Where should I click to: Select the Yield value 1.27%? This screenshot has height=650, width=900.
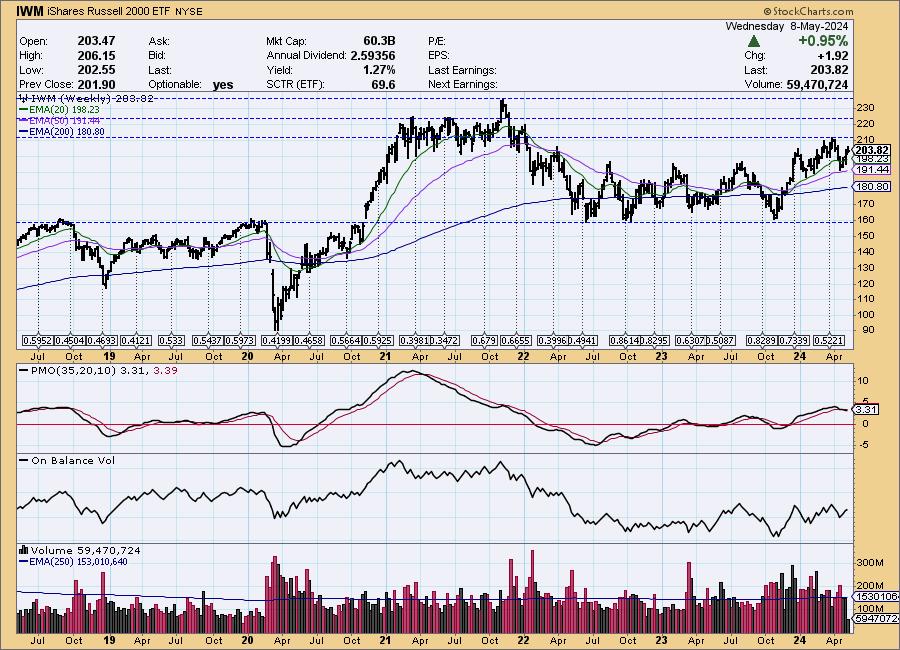pos(379,69)
